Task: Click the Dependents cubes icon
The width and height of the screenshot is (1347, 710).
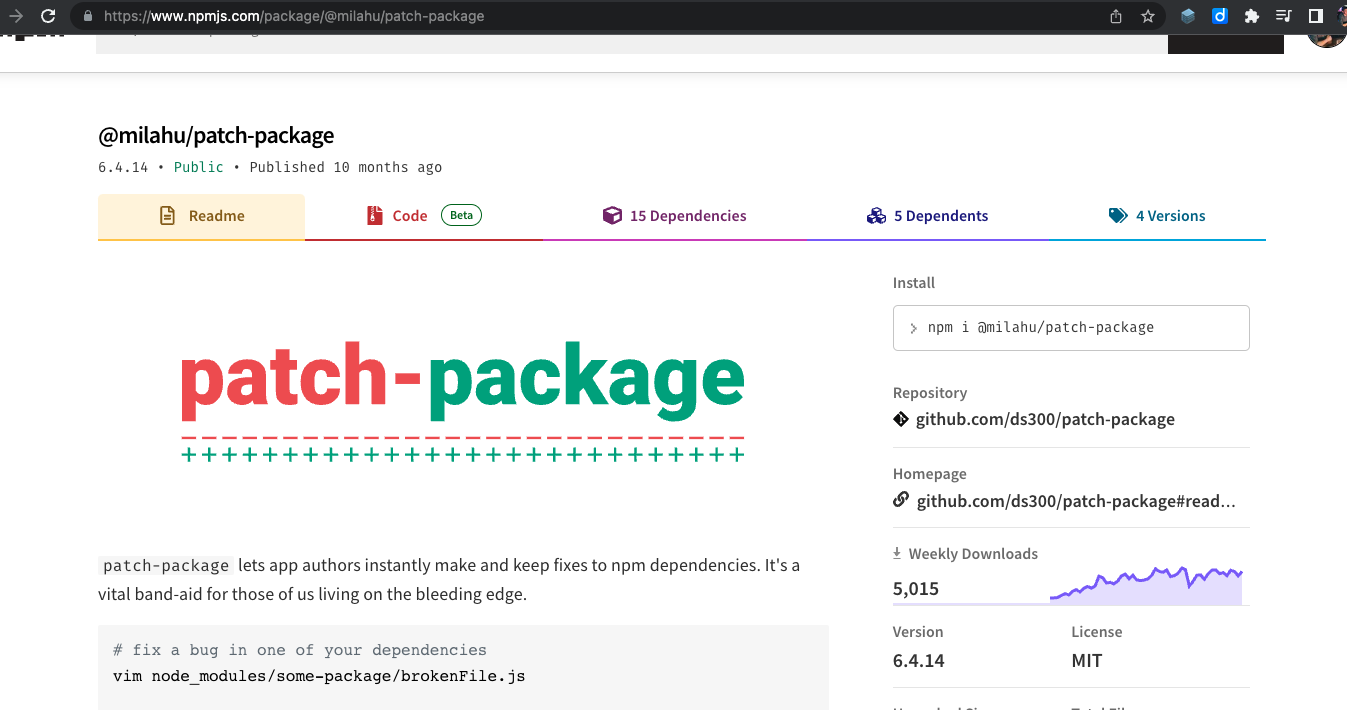Action: (876, 216)
